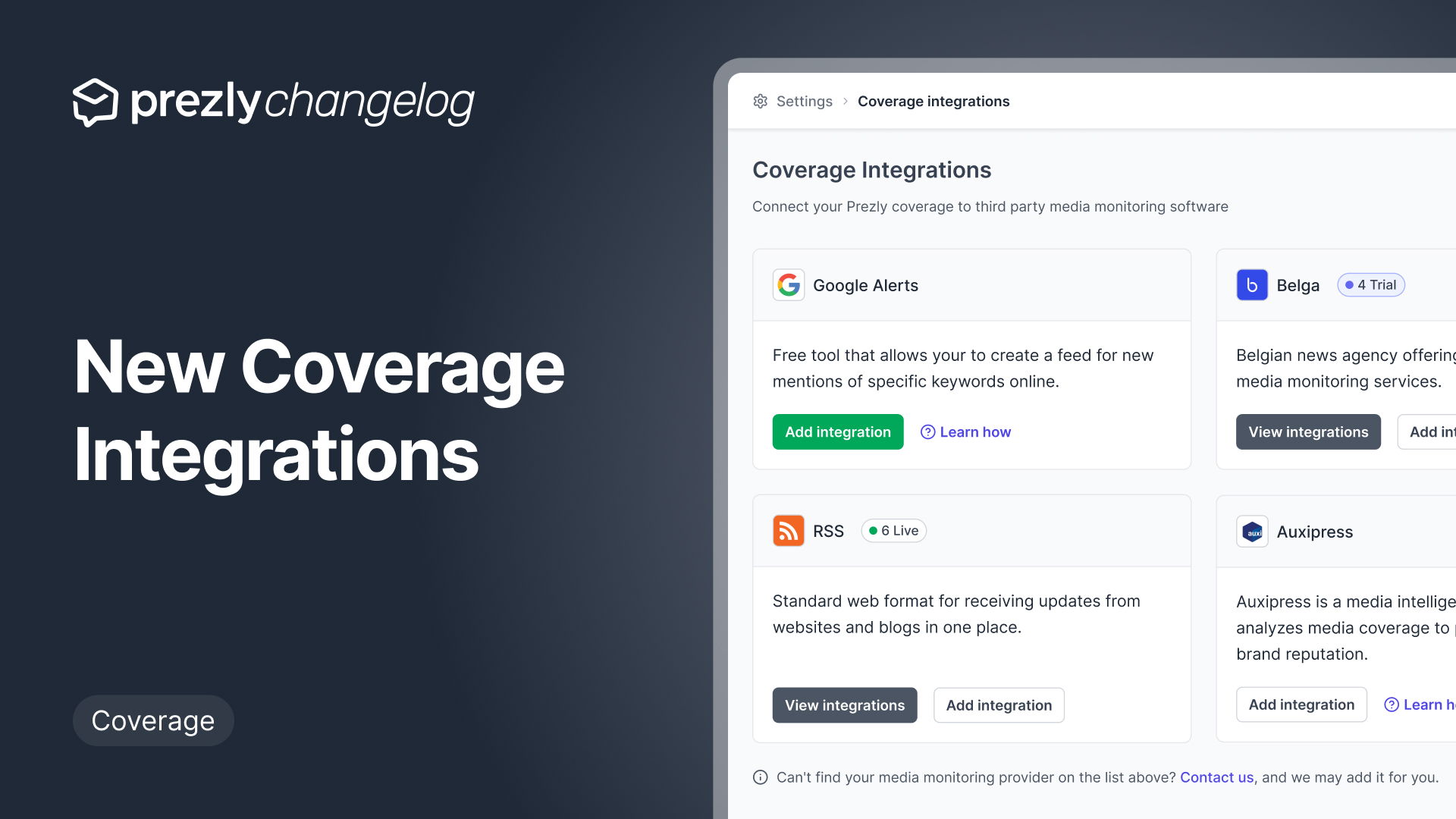
Task: Click the Belga integration icon
Action: tap(1252, 285)
